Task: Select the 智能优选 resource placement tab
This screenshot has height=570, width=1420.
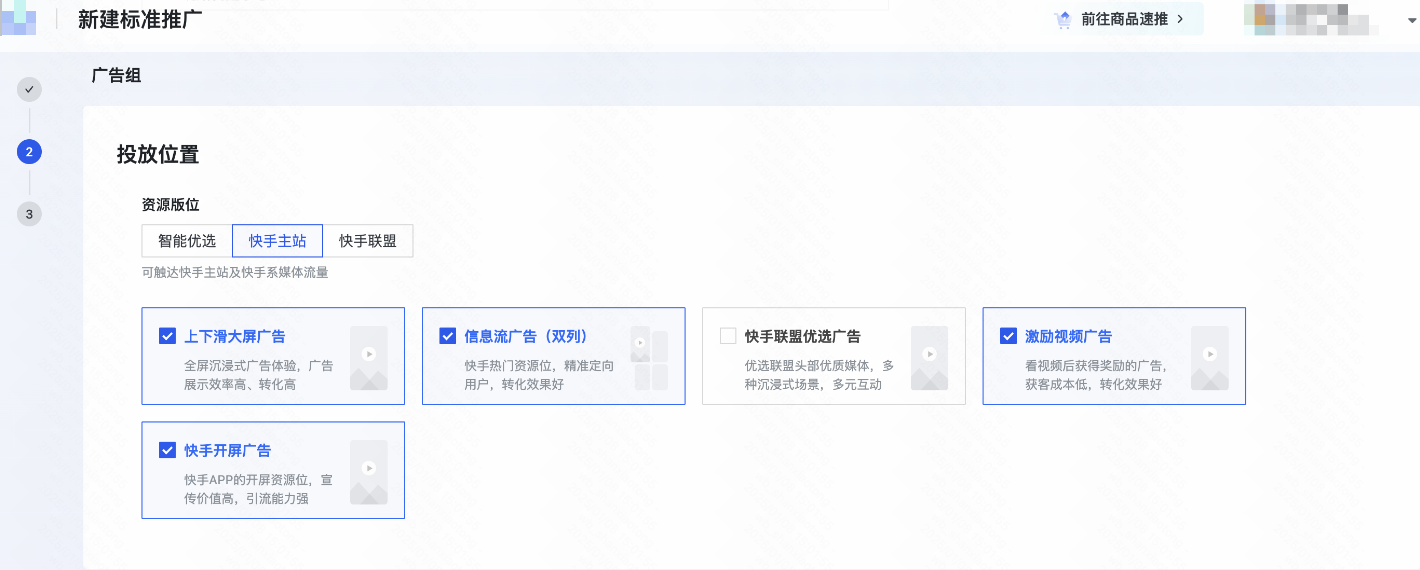Action: [x=187, y=241]
